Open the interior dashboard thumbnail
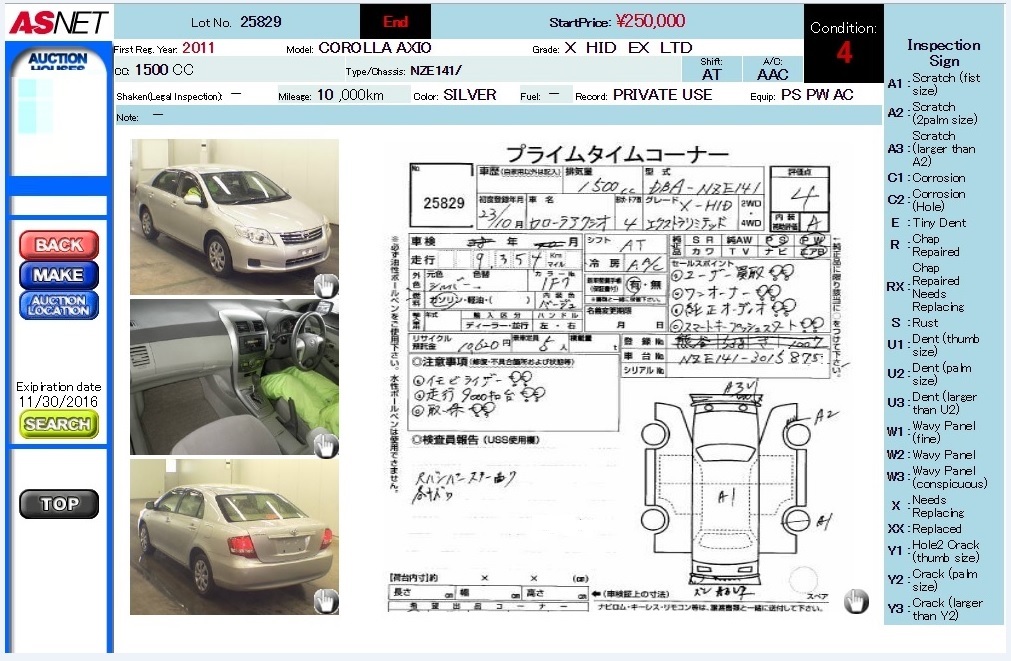This screenshot has height=661, width=1011. coord(234,377)
